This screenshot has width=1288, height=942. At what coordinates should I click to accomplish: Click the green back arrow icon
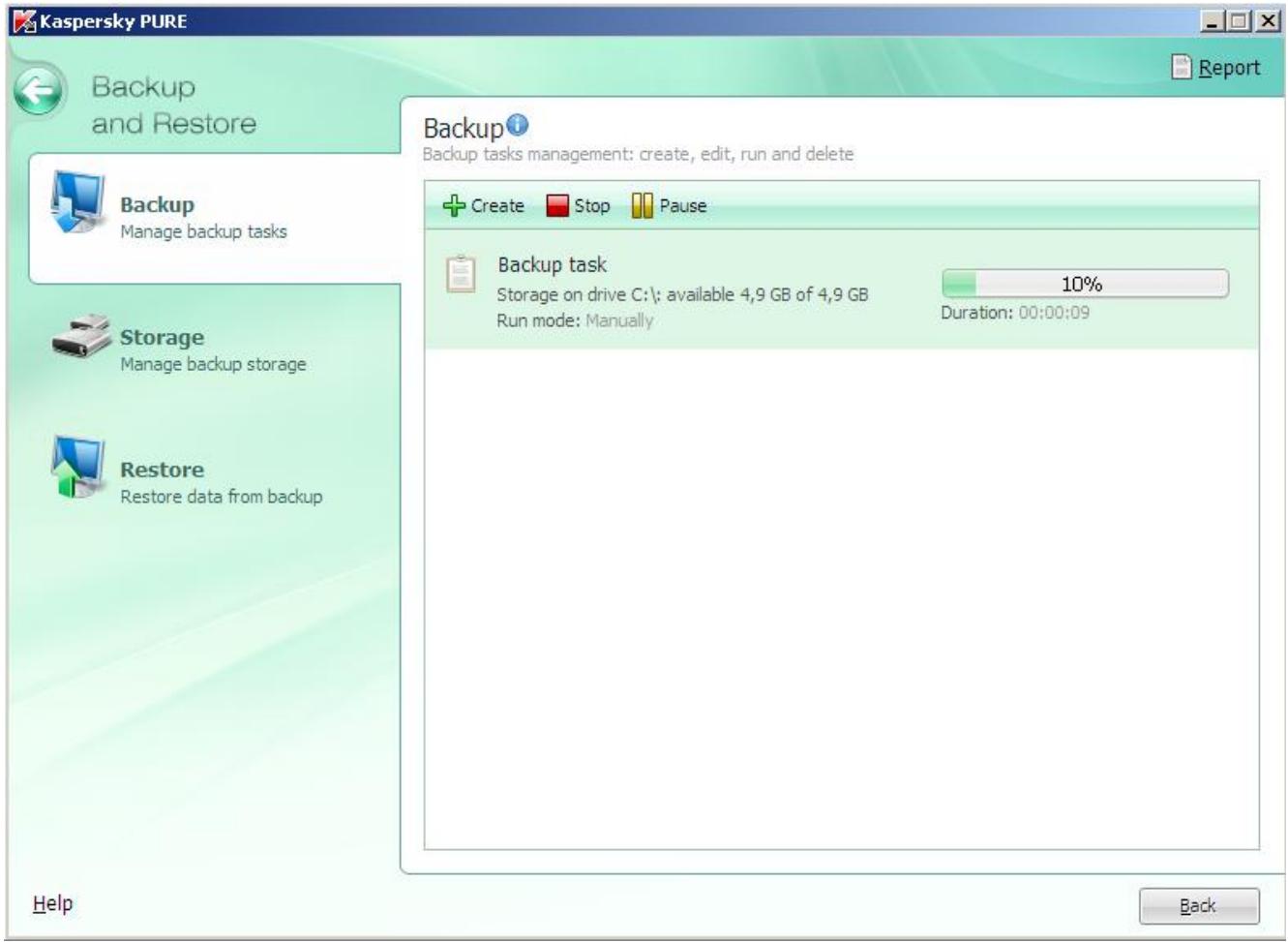pyautogui.click(x=39, y=91)
